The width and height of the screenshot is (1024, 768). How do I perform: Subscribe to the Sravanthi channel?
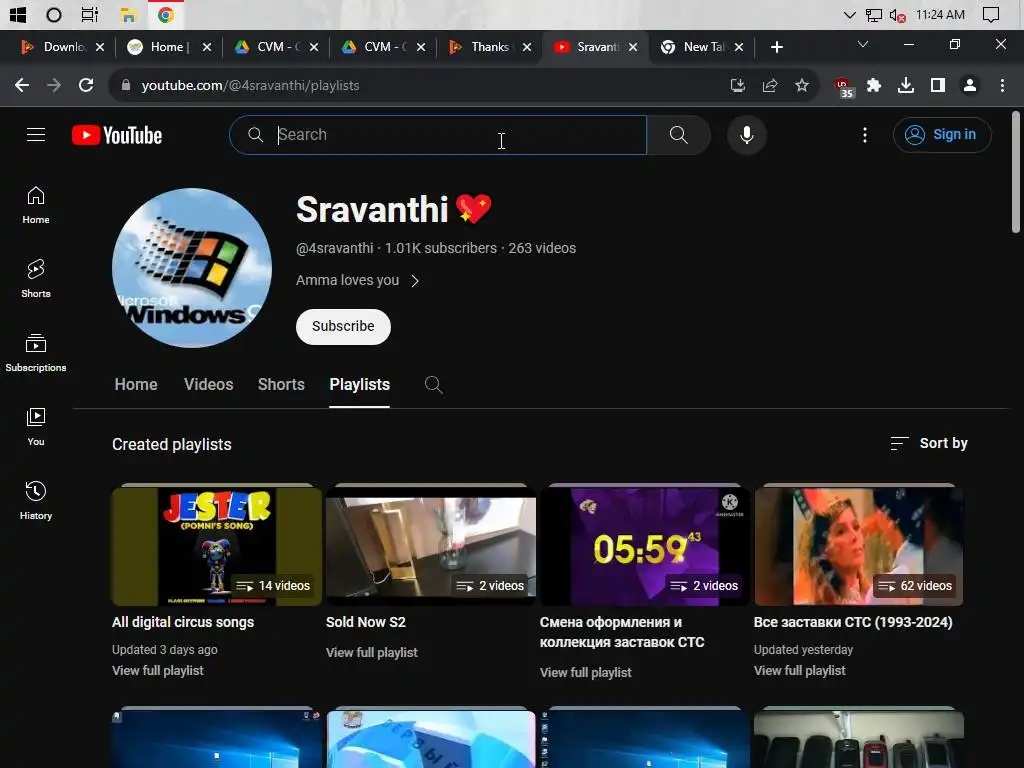(343, 327)
